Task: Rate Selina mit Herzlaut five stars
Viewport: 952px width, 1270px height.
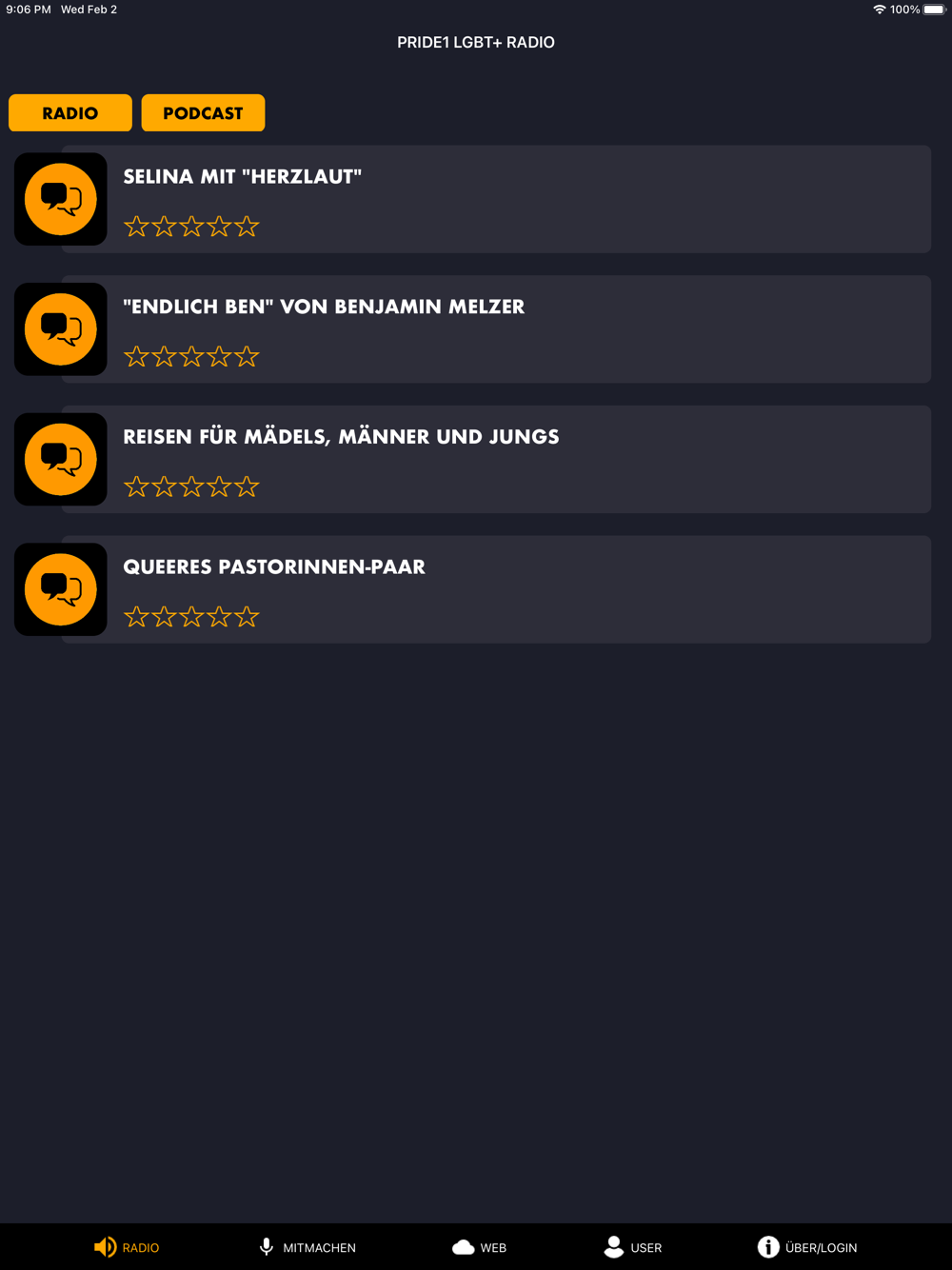Action: tap(247, 227)
